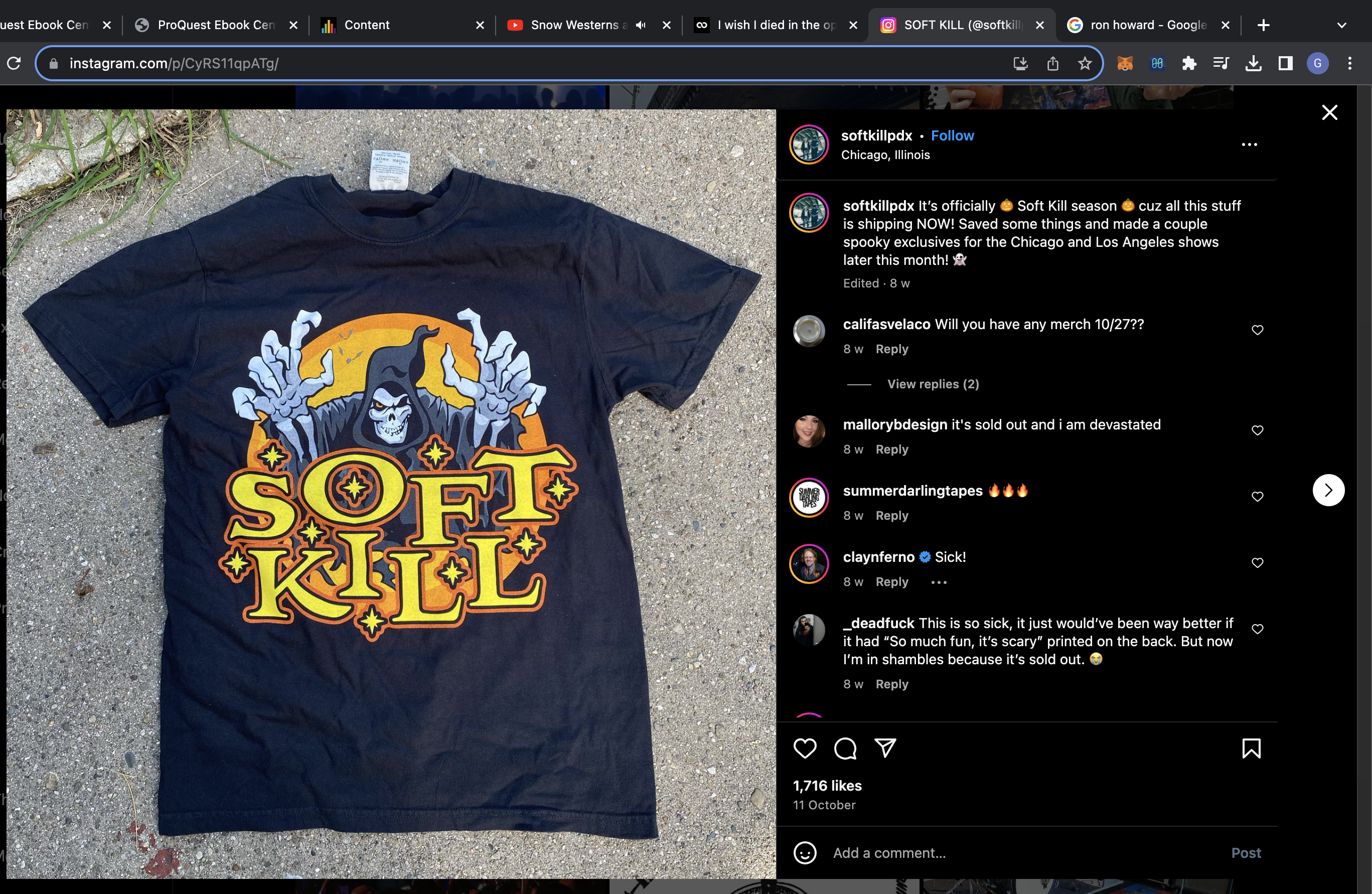Screen dimensions: 1372x894
Task: Open post options three-dot menu
Action: (x=1249, y=144)
